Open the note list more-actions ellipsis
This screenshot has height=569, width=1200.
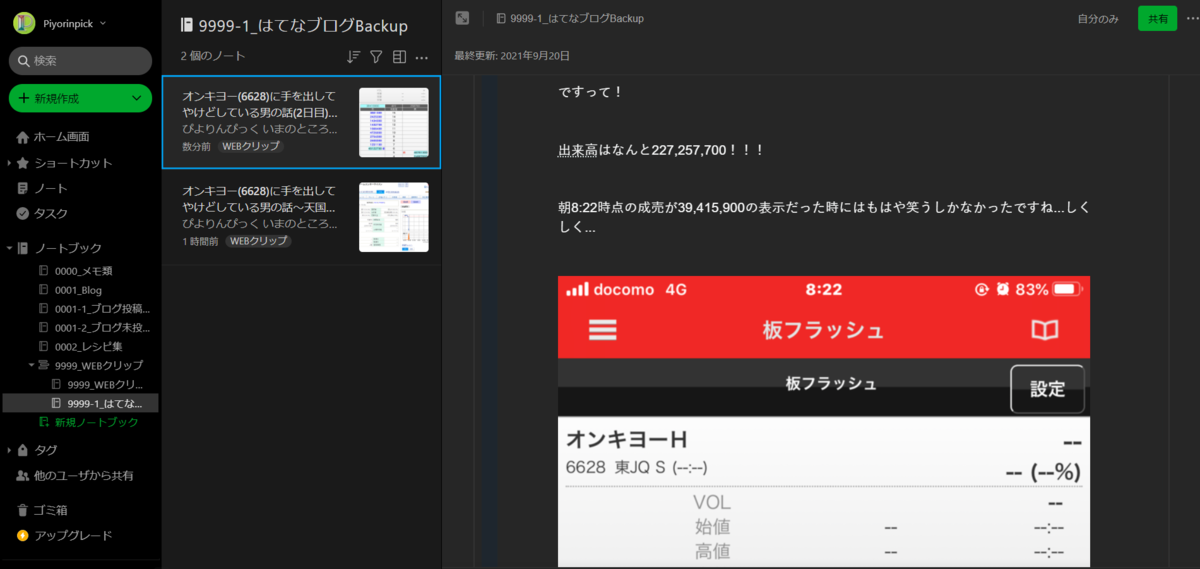(x=422, y=57)
